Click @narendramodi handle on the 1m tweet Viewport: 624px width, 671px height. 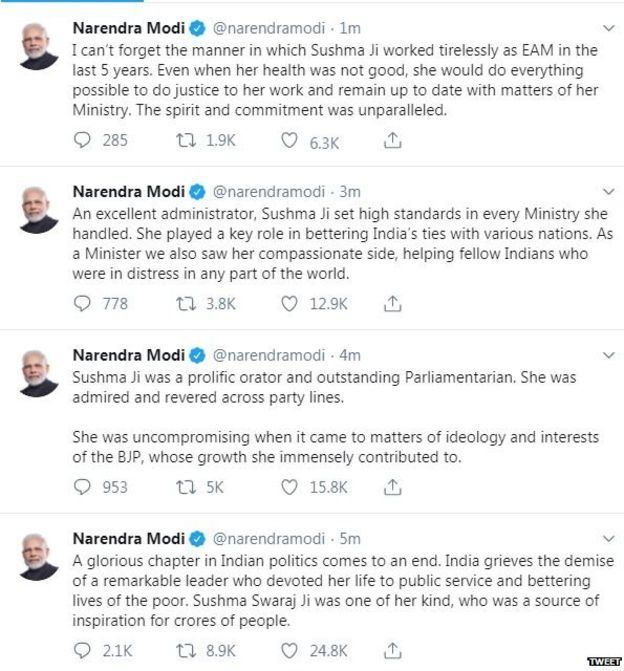pos(270,27)
